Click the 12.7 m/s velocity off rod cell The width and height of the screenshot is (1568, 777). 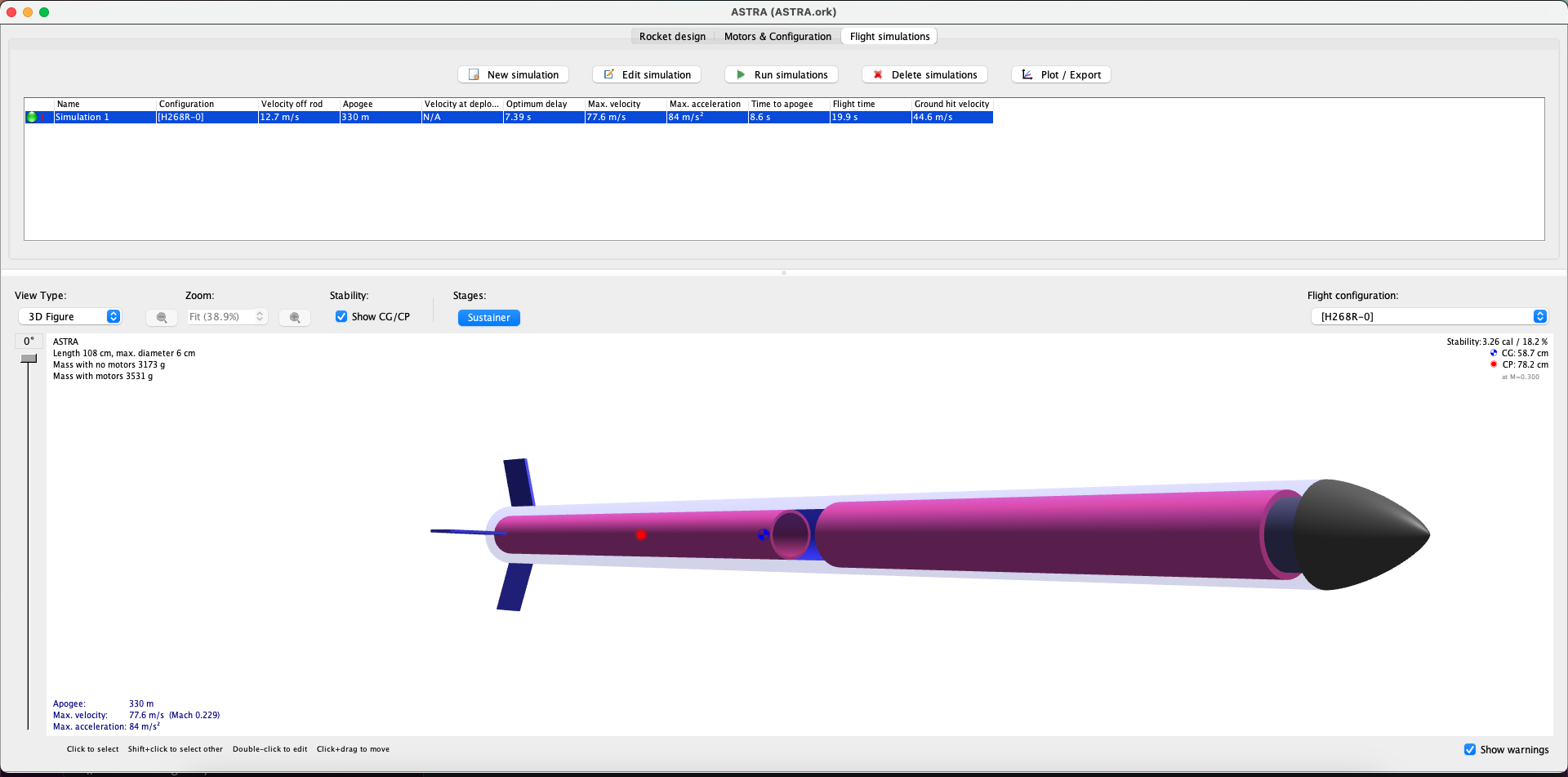[299, 117]
